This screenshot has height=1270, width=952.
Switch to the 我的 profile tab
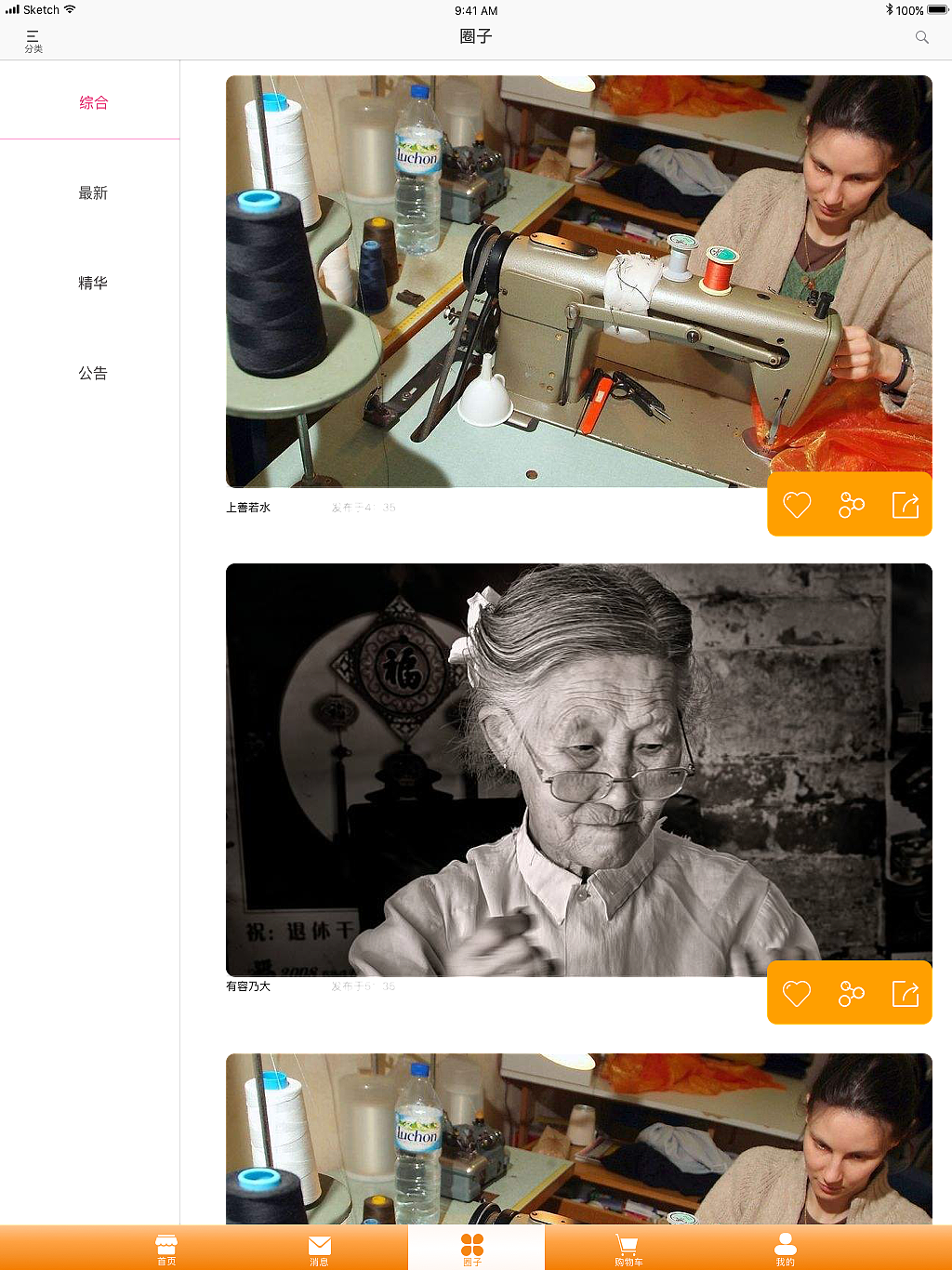tap(786, 1250)
